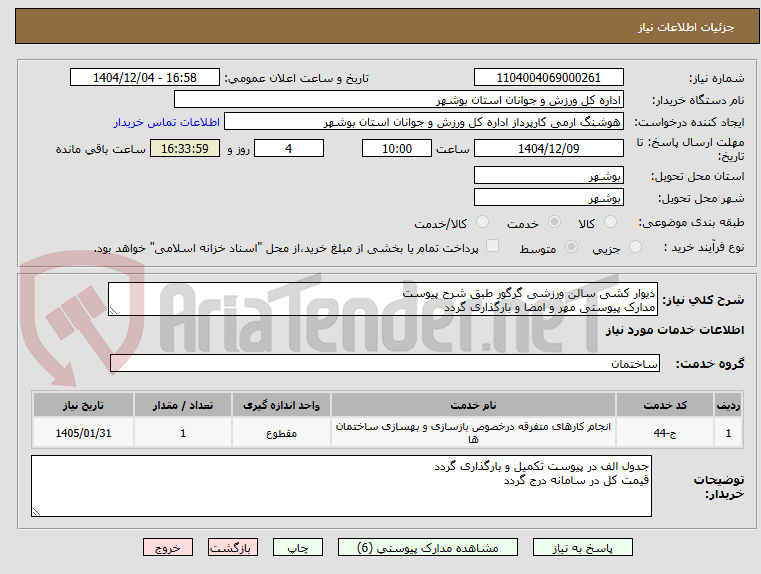This screenshot has width=761, height=574.
Task: Click the بازگشت back button
Action: pyautogui.click(x=232, y=548)
